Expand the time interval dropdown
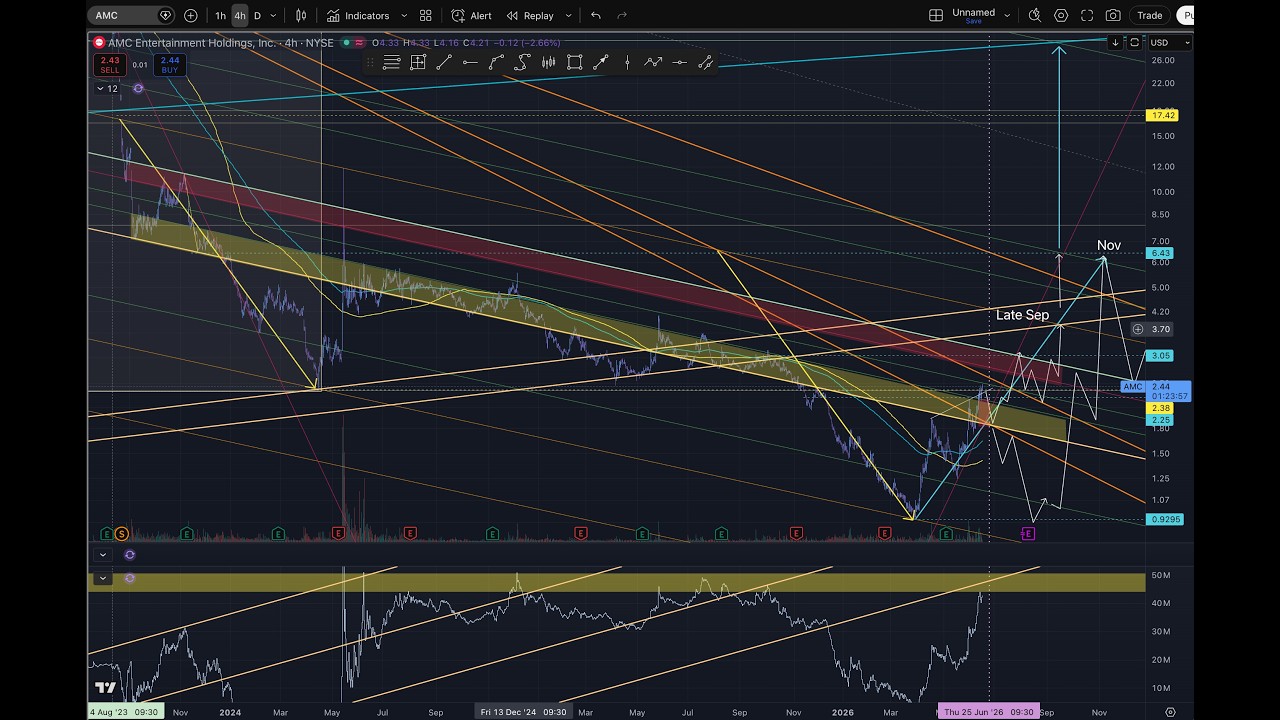This screenshot has height=720, width=1280. 275,15
